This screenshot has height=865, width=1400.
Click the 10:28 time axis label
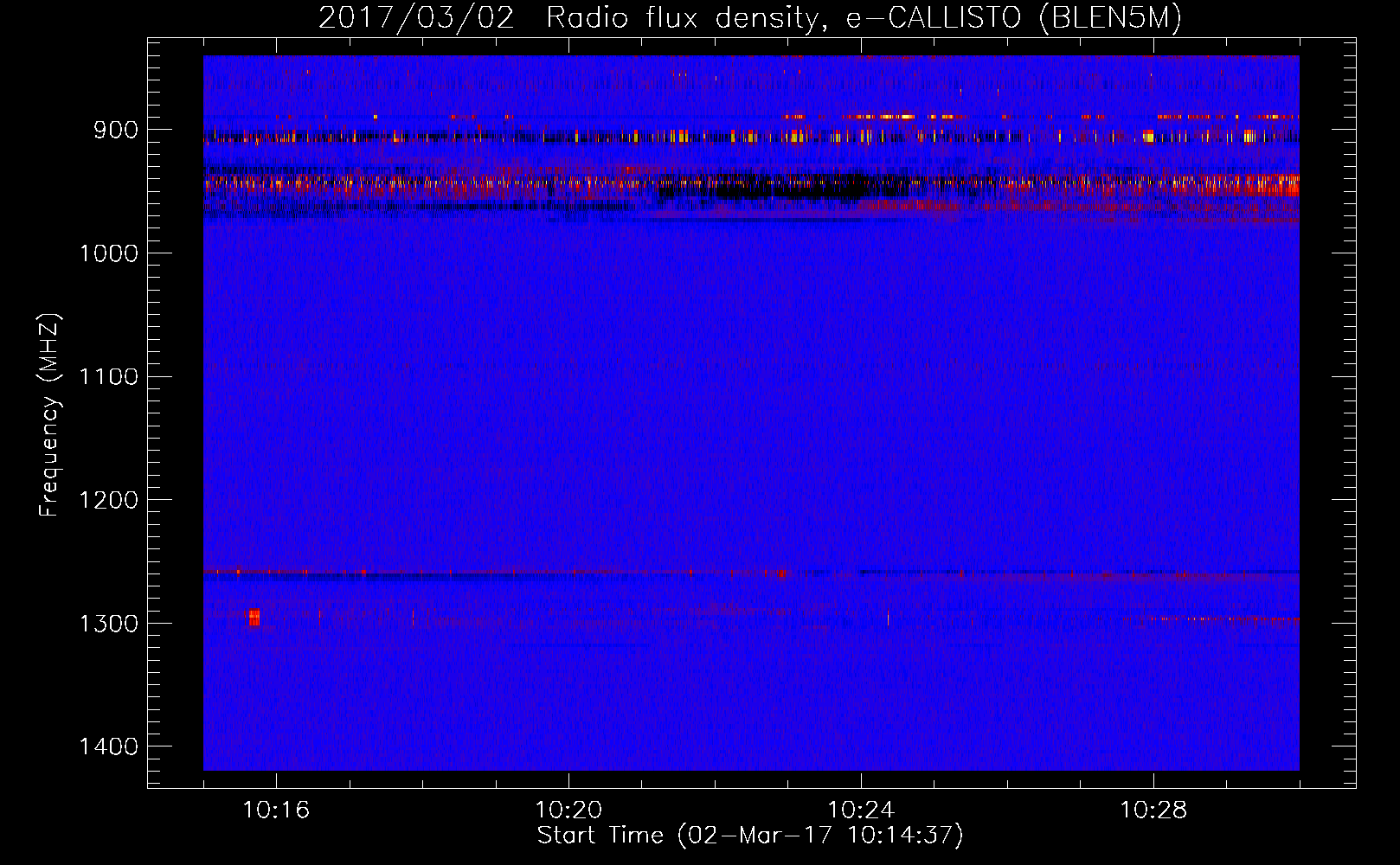[x=1153, y=811]
